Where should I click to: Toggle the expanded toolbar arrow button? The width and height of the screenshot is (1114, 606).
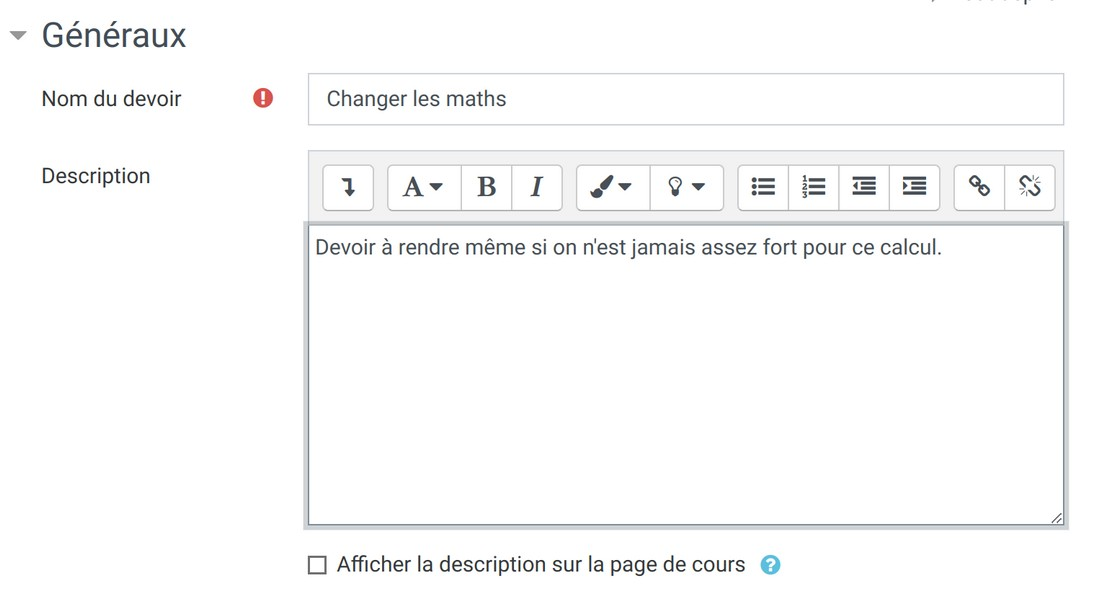point(348,187)
